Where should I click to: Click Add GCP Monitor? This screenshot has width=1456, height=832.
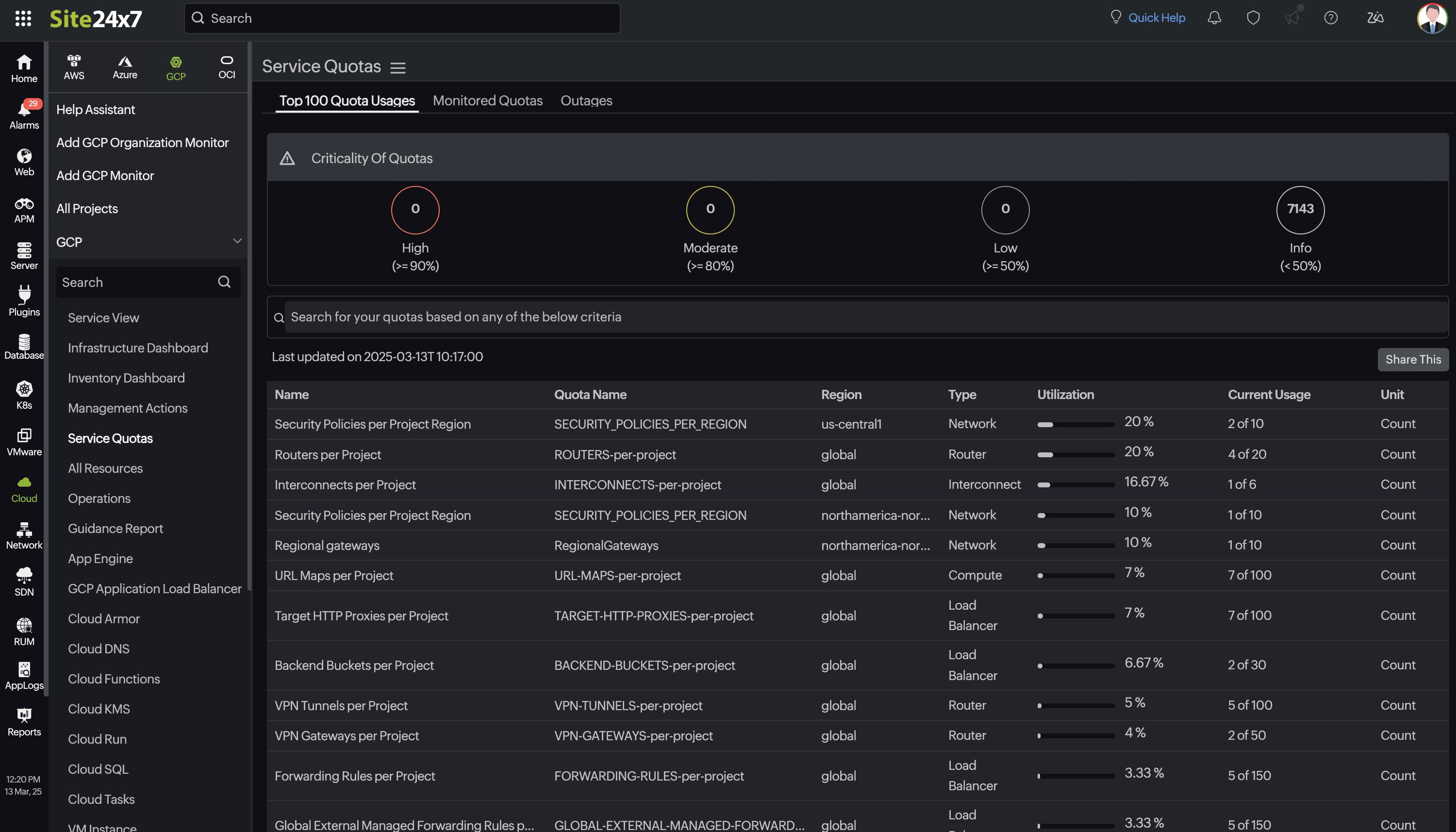(105, 175)
